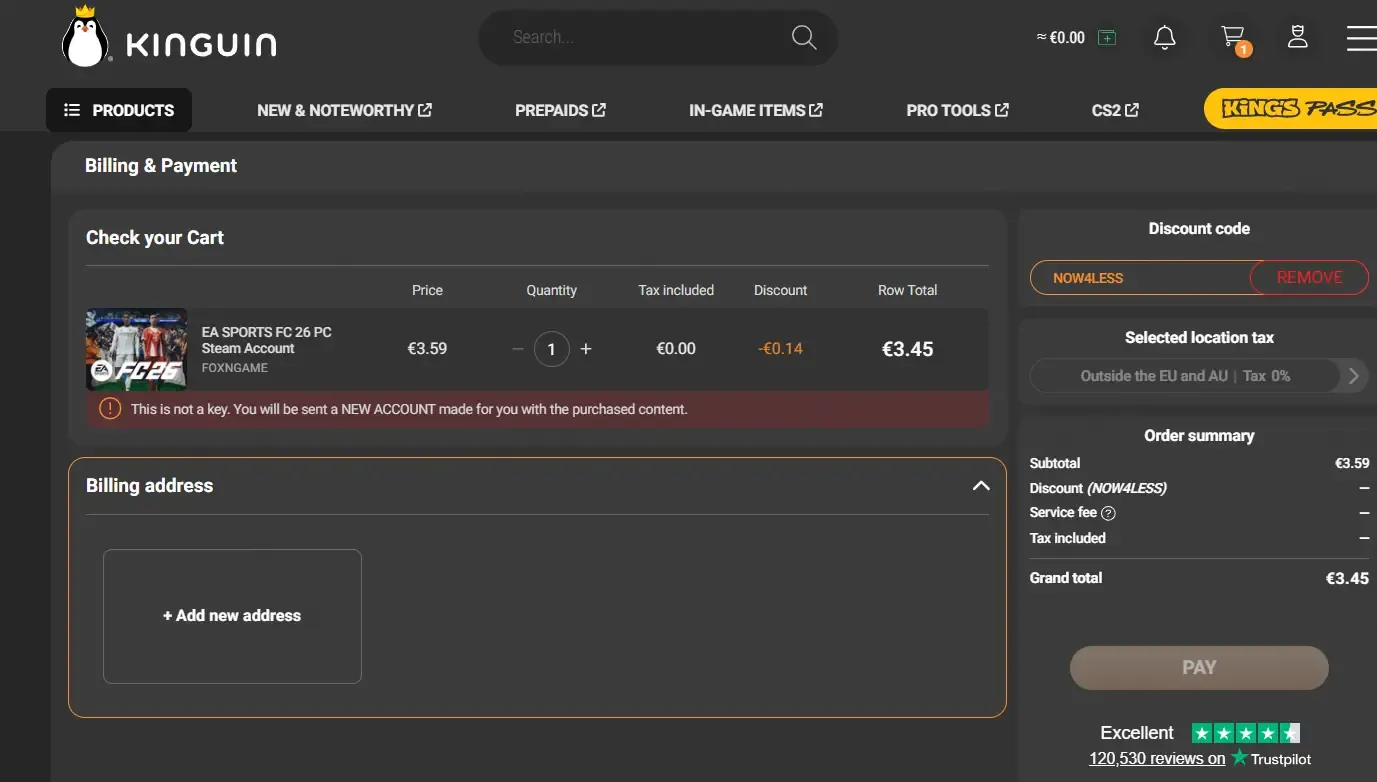Click the FC26 product thumbnail
The height and width of the screenshot is (782, 1377).
click(136, 349)
